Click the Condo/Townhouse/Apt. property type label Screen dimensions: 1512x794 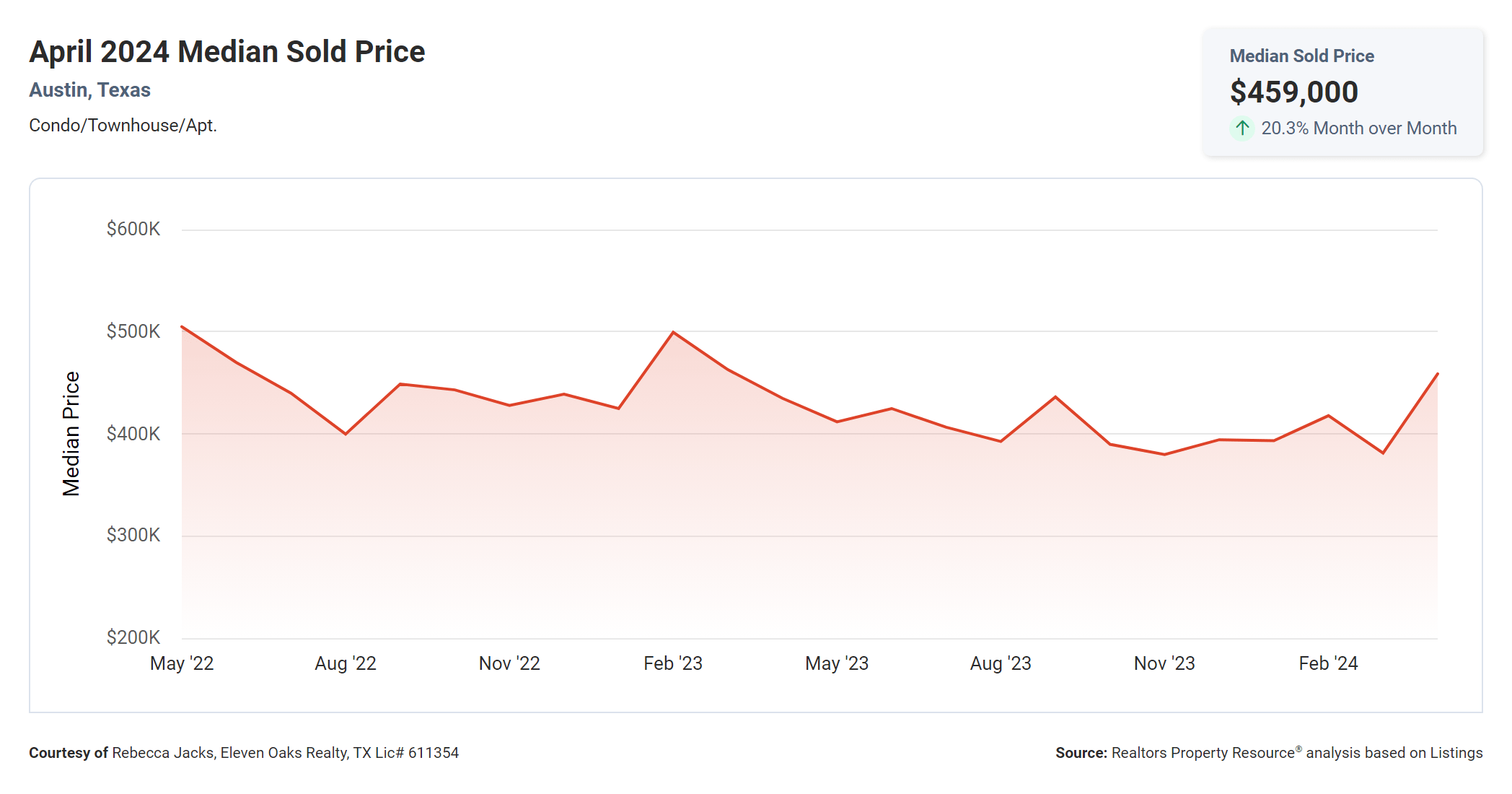pos(123,126)
